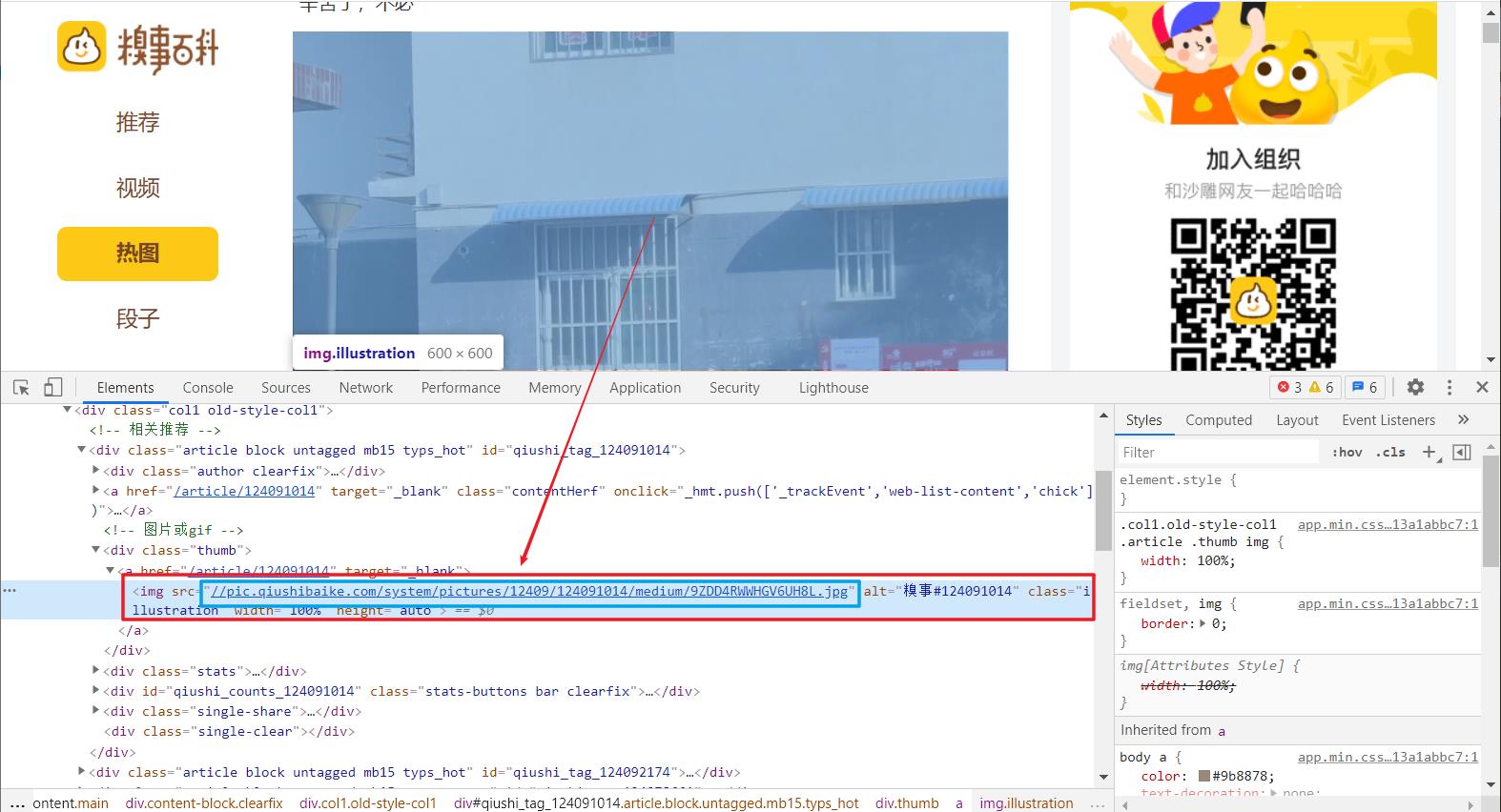1501x812 pixels.
Task: Select img.illustration breadcrumb
Action: 1026,803
